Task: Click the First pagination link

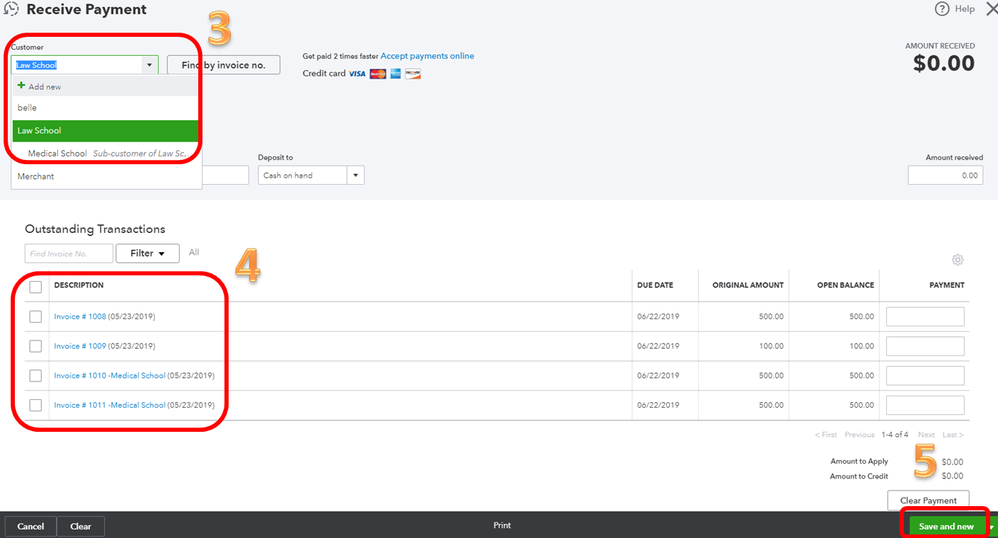Action: coord(826,435)
